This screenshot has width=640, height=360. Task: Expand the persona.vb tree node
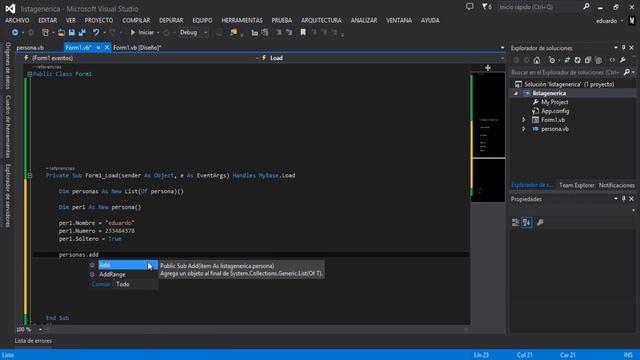524,129
